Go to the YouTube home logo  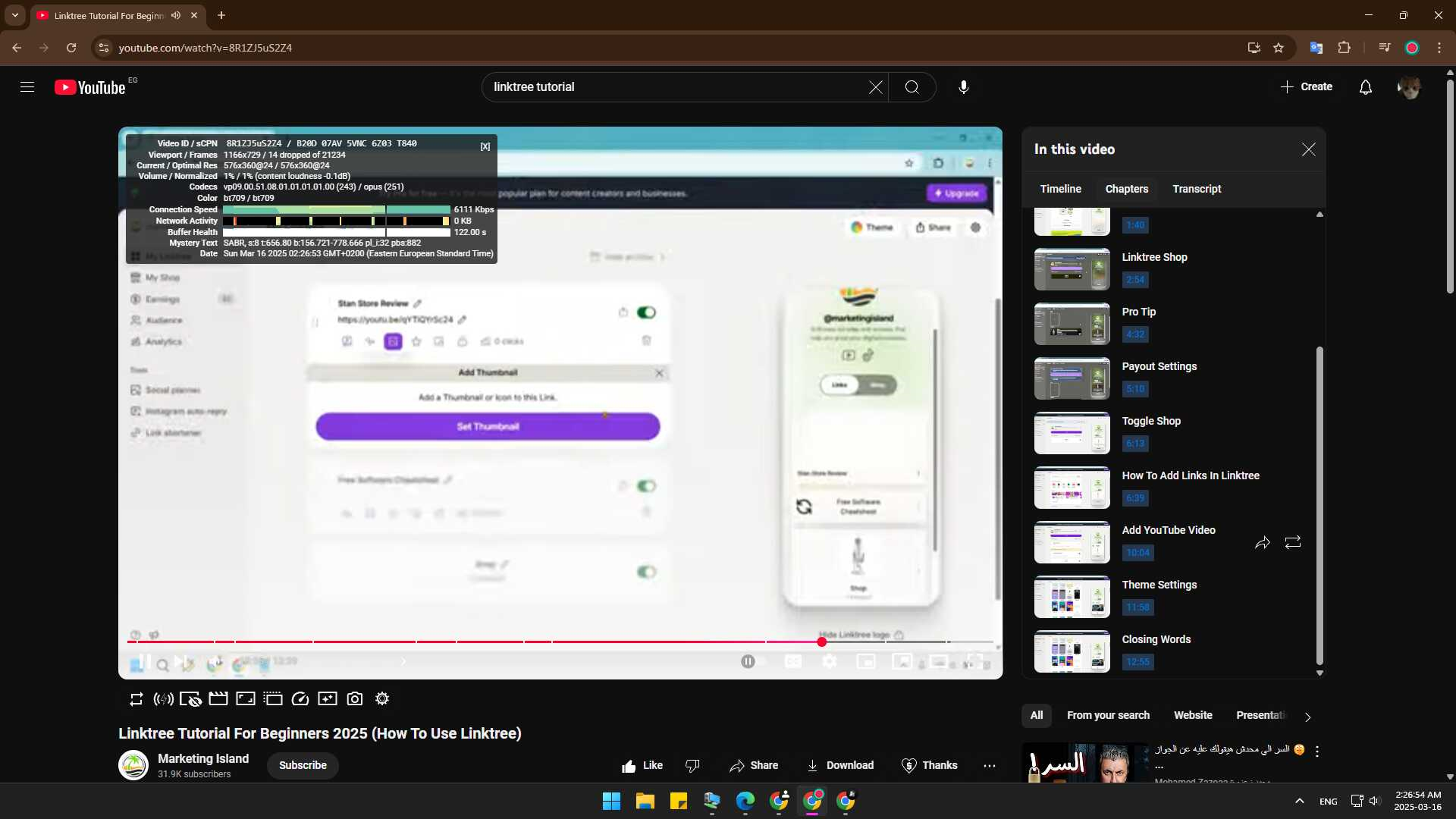click(x=90, y=87)
